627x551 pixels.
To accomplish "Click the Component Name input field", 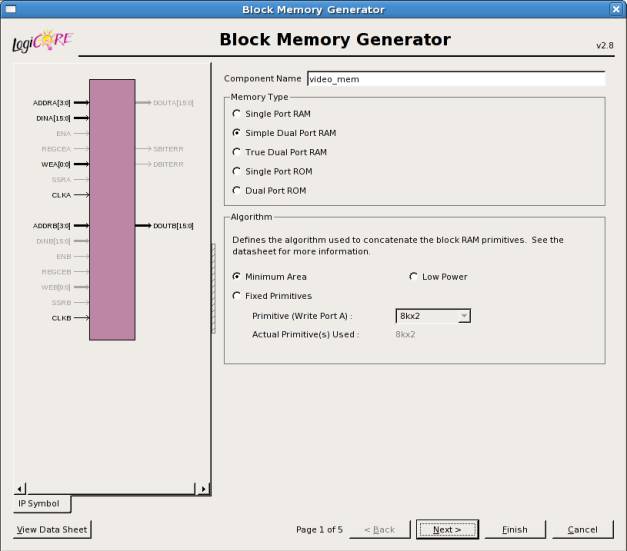I will click(x=456, y=79).
